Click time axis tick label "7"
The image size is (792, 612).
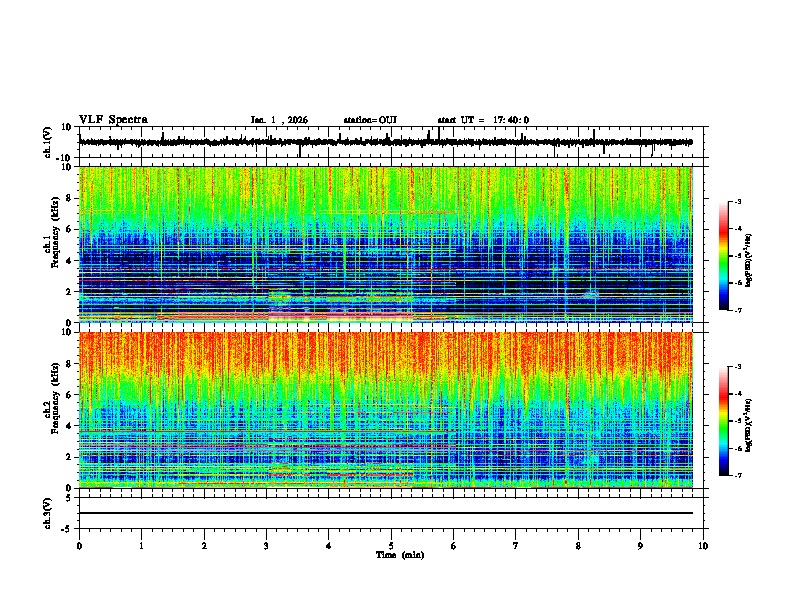coord(516,546)
